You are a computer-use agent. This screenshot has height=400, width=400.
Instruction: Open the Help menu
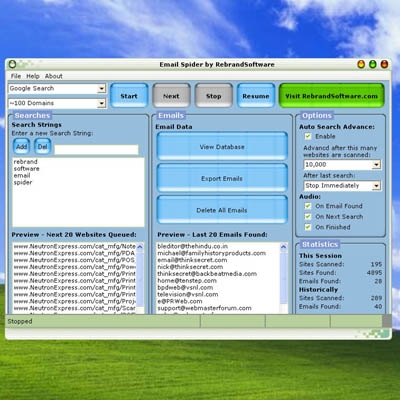click(x=33, y=76)
